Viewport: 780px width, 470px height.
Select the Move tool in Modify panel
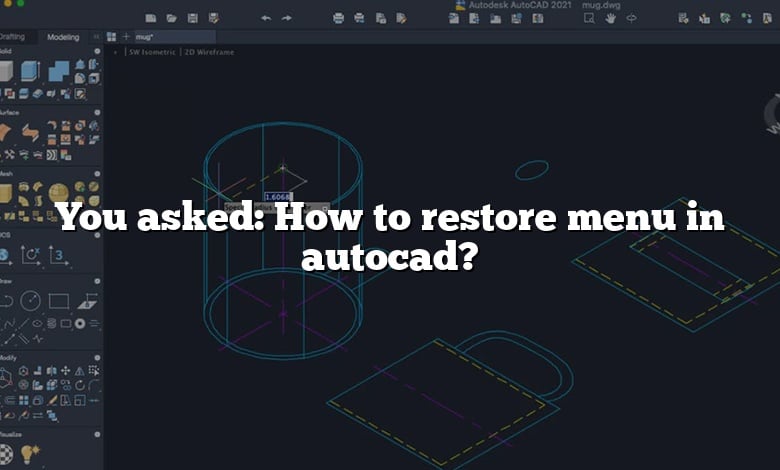point(65,371)
